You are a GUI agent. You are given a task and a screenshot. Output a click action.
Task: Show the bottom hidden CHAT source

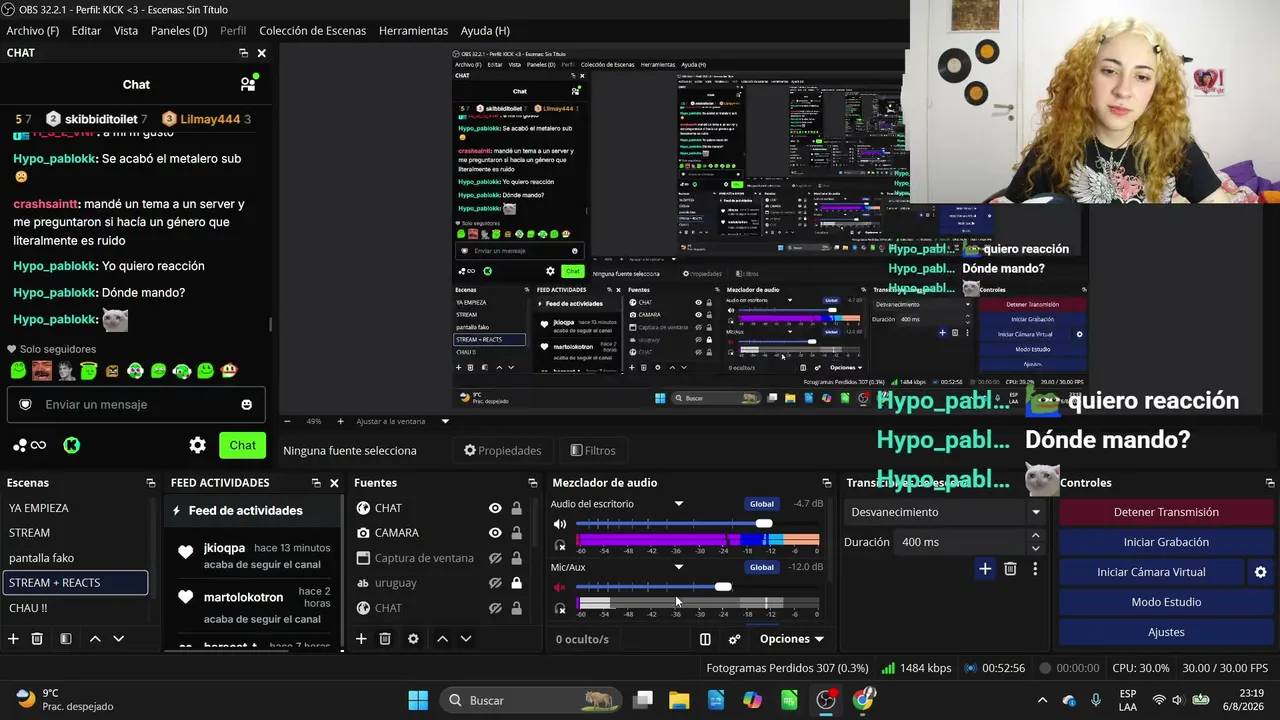click(x=495, y=608)
